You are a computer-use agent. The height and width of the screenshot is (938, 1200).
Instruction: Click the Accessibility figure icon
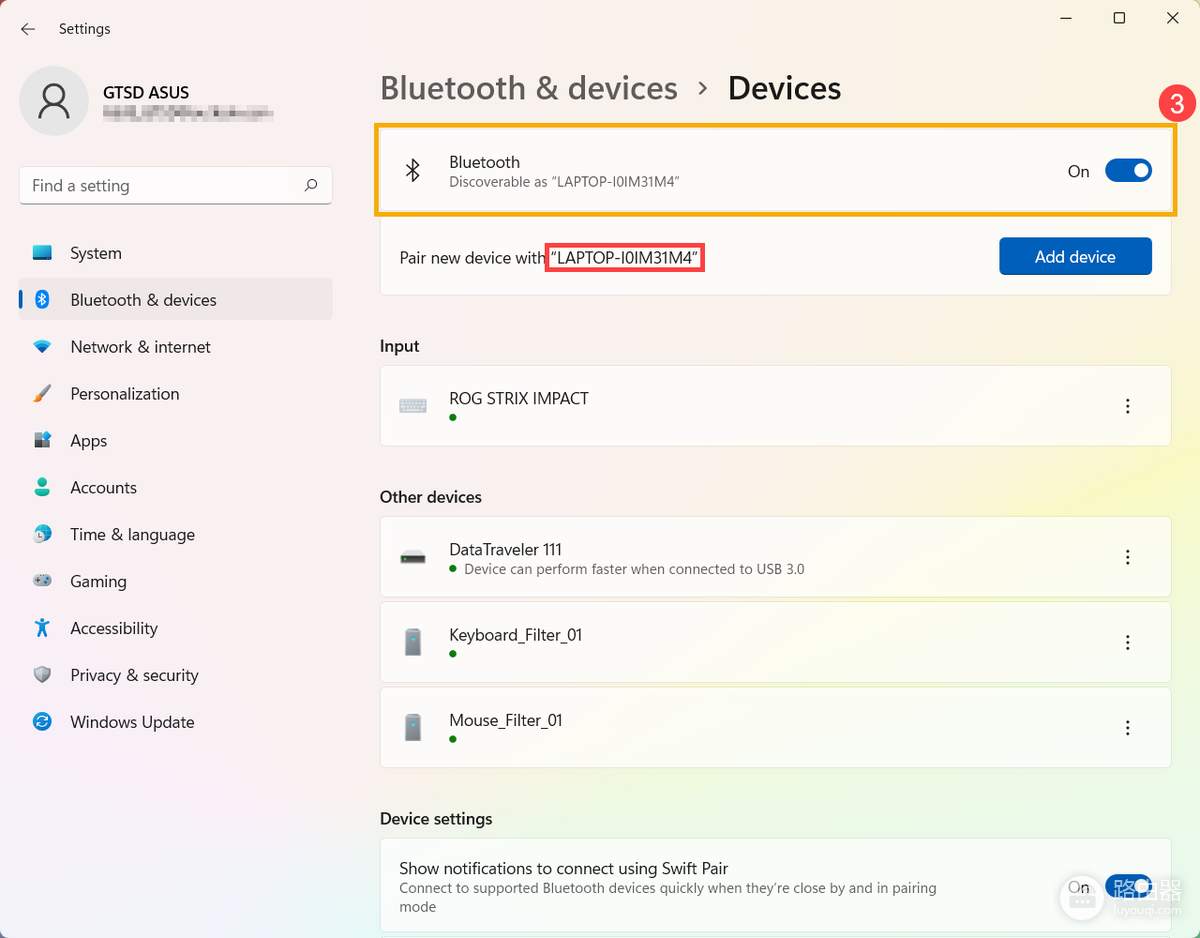point(42,628)
